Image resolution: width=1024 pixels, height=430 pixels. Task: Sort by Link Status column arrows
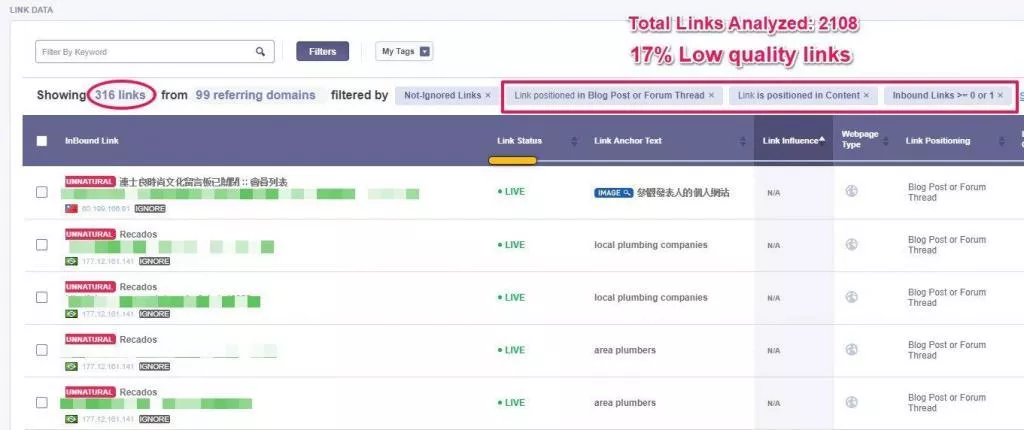point(574,141)
